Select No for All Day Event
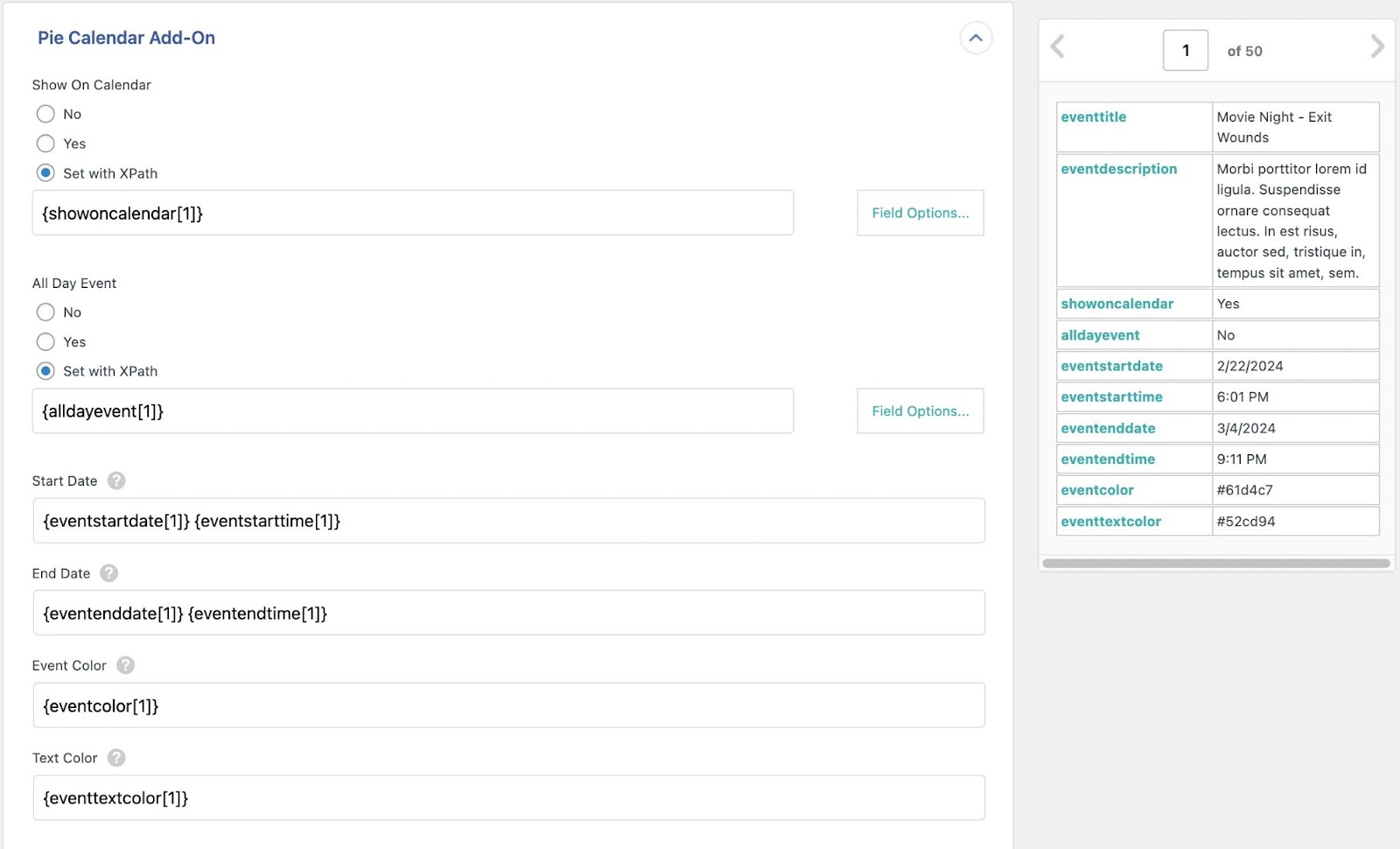Image resolution: width=1400 pixels, height=849 pixels. tap(45, 312)
